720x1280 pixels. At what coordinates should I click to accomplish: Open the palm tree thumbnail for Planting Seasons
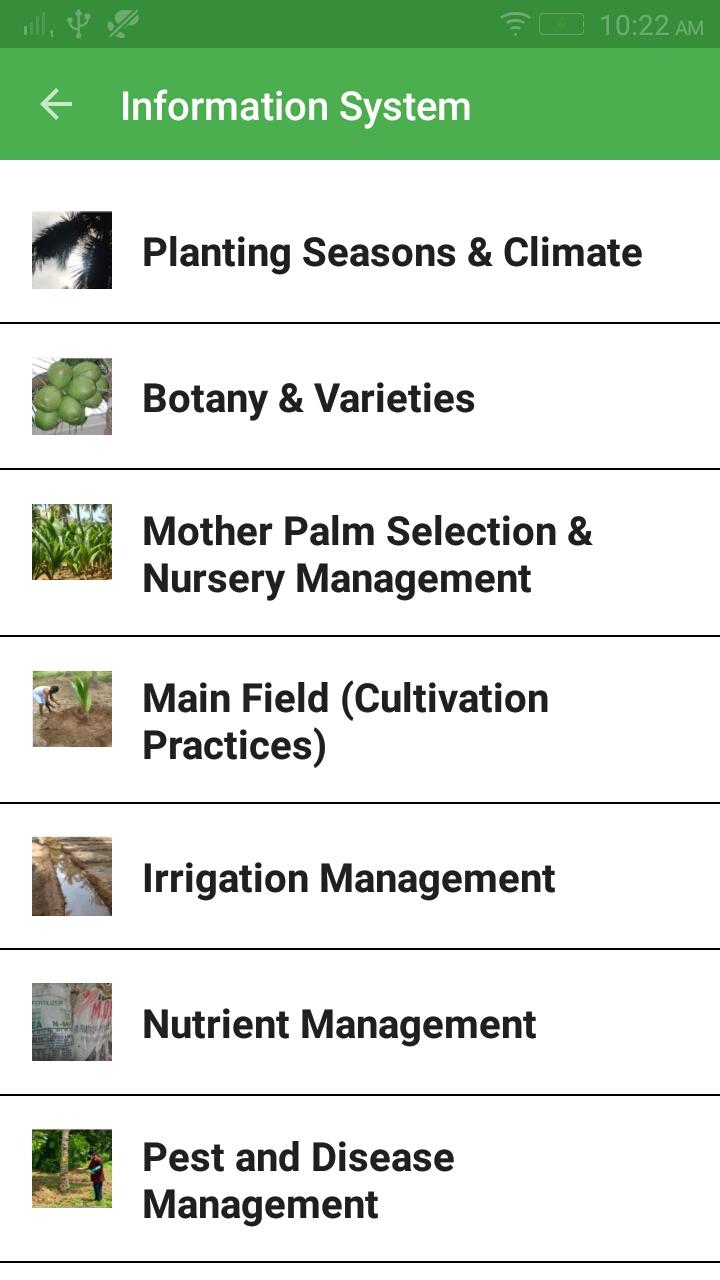pyautogui.click(x=72, y=250)
